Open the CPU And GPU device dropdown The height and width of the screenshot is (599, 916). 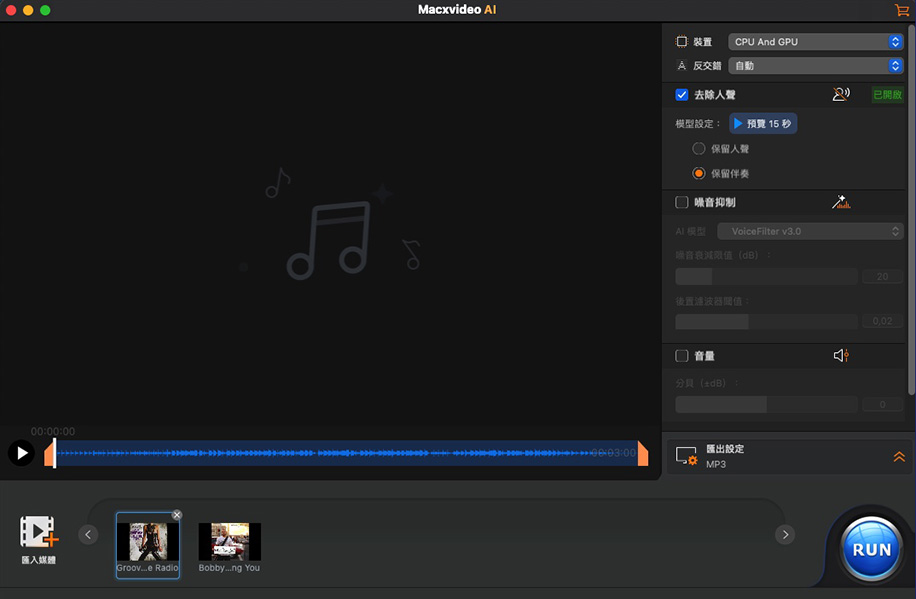pyautogui.click(x=816, y=41)
